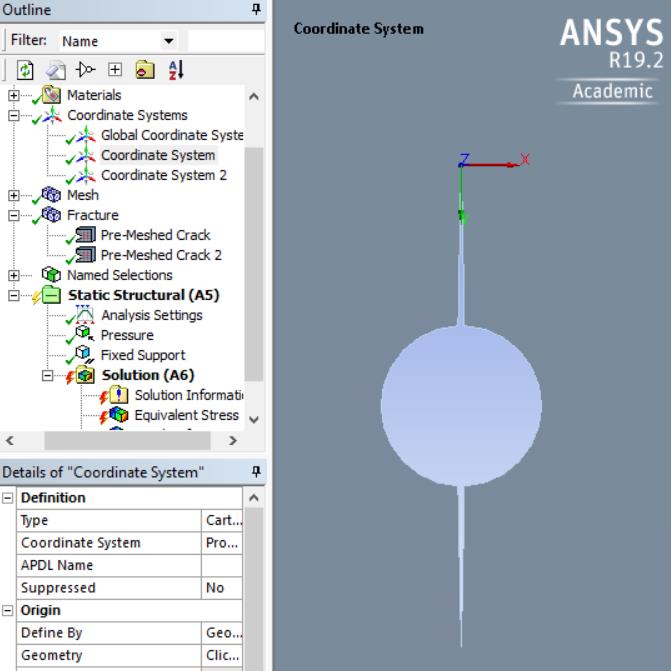Select the Fixed Support item

143,355
